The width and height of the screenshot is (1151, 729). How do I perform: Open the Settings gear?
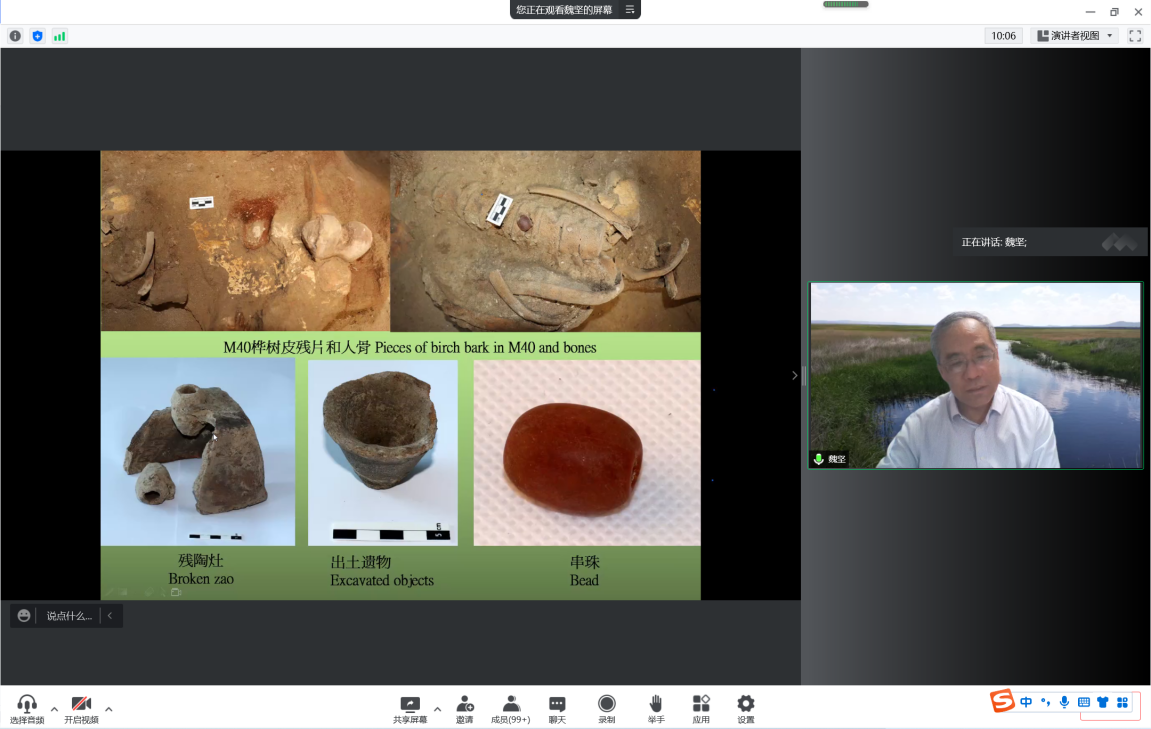[x=745, y=704]
